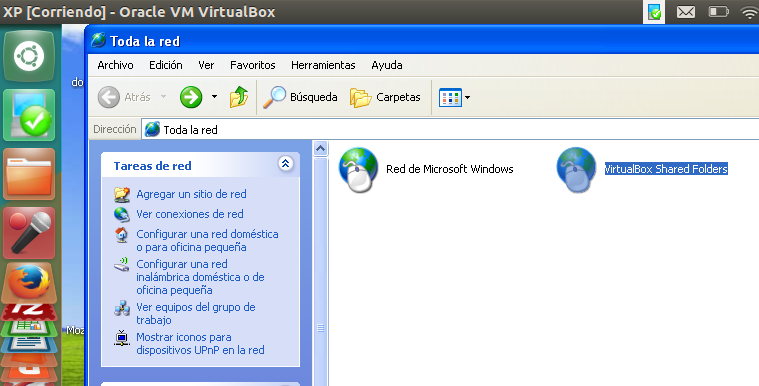Click the workgroup computers icon

coord(122,308)
